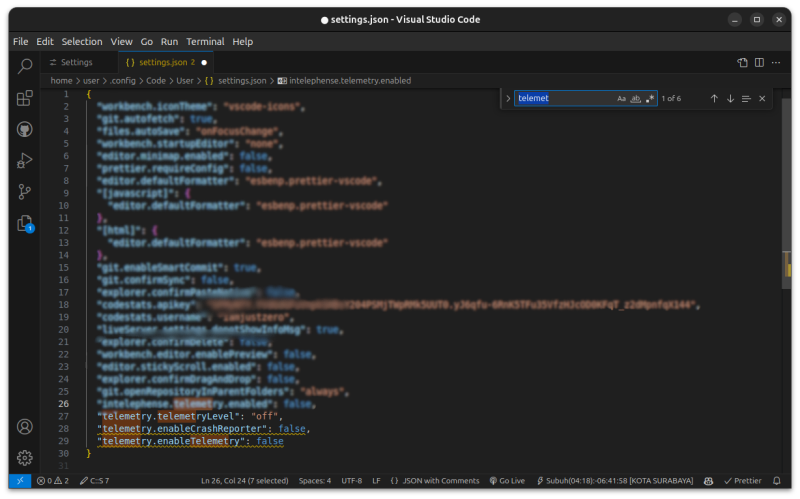Click Go Live in the status bar
This screenshot has width=800, height=499.
click(x=507, y=481)
